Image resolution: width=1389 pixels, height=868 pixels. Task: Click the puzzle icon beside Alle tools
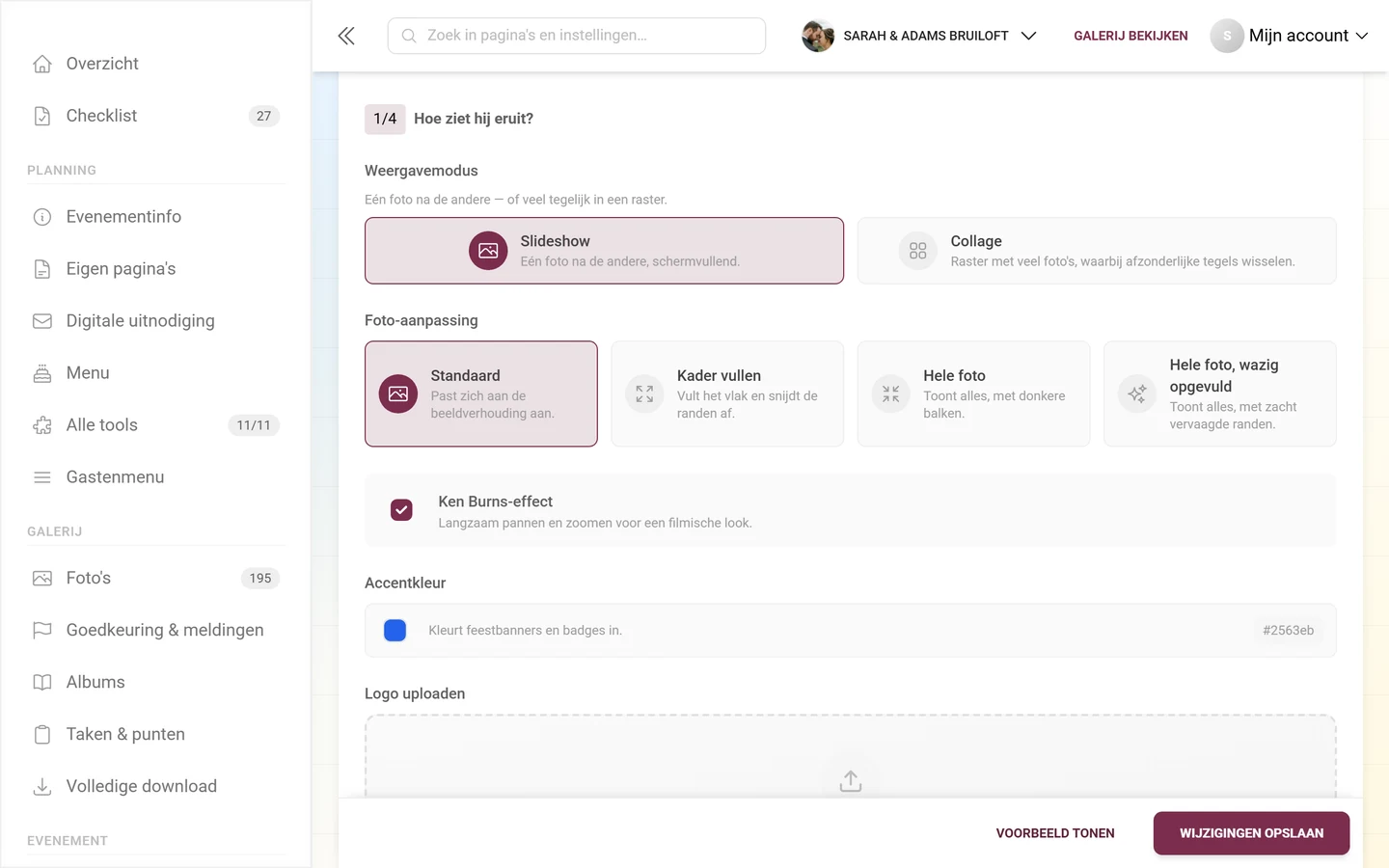(42, 425)
